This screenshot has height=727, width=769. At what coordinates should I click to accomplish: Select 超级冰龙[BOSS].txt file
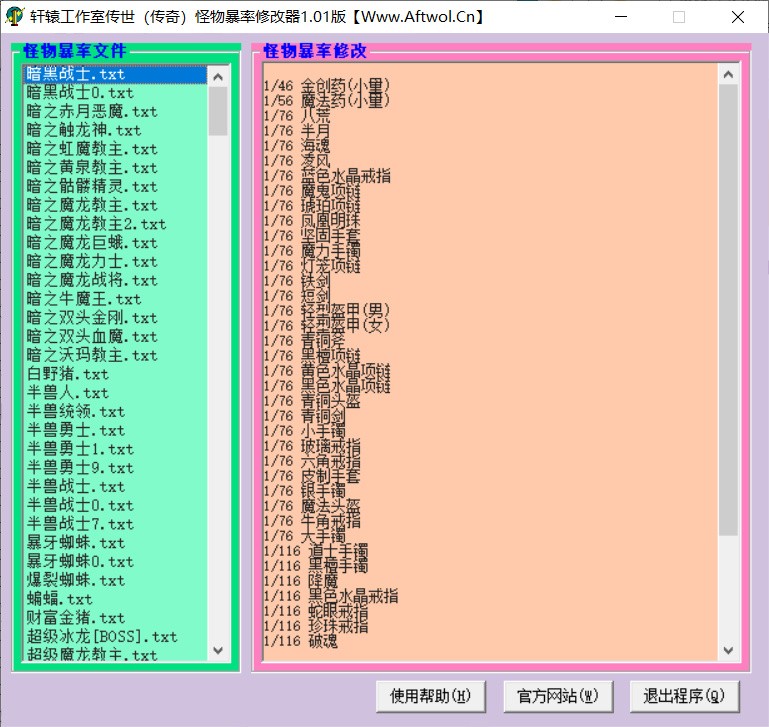tap(115, 637)
